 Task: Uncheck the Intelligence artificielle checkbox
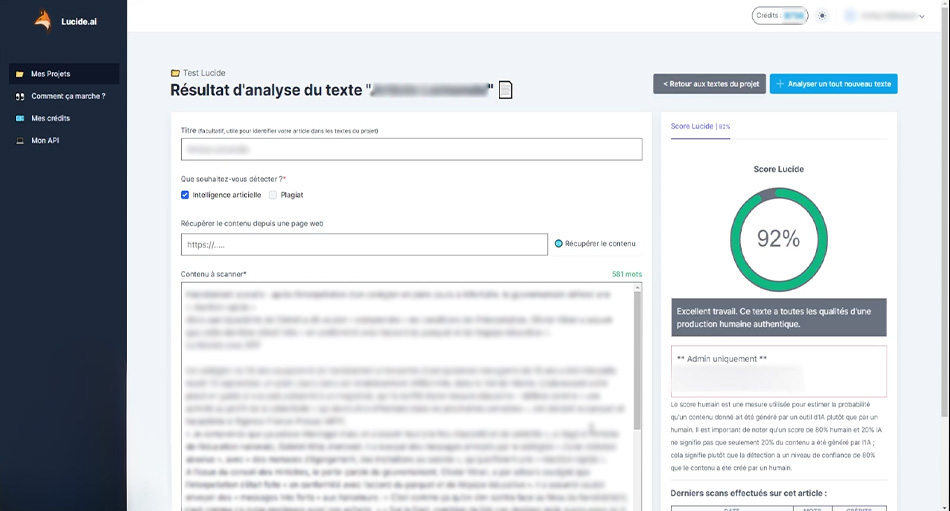pyautogui.click(x=185, y=195)
